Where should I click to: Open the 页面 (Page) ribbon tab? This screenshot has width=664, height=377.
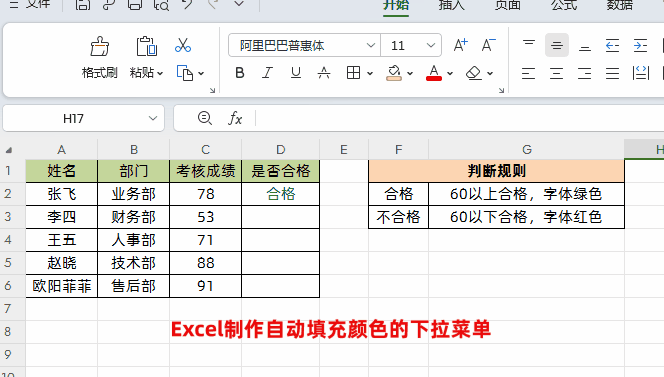click(x=508, y=5)
